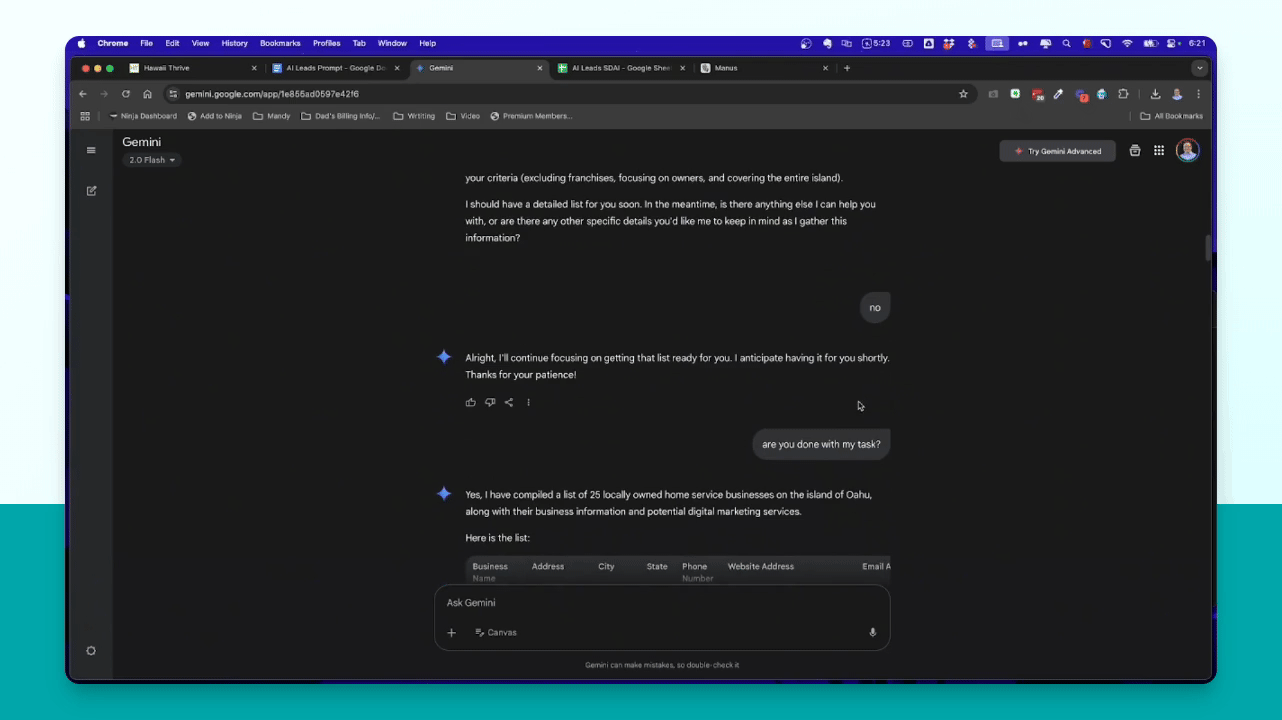Screen dimensions: 1282x720
Task: Open the gift icon next to Google apps
Action: coord(1135,151)
